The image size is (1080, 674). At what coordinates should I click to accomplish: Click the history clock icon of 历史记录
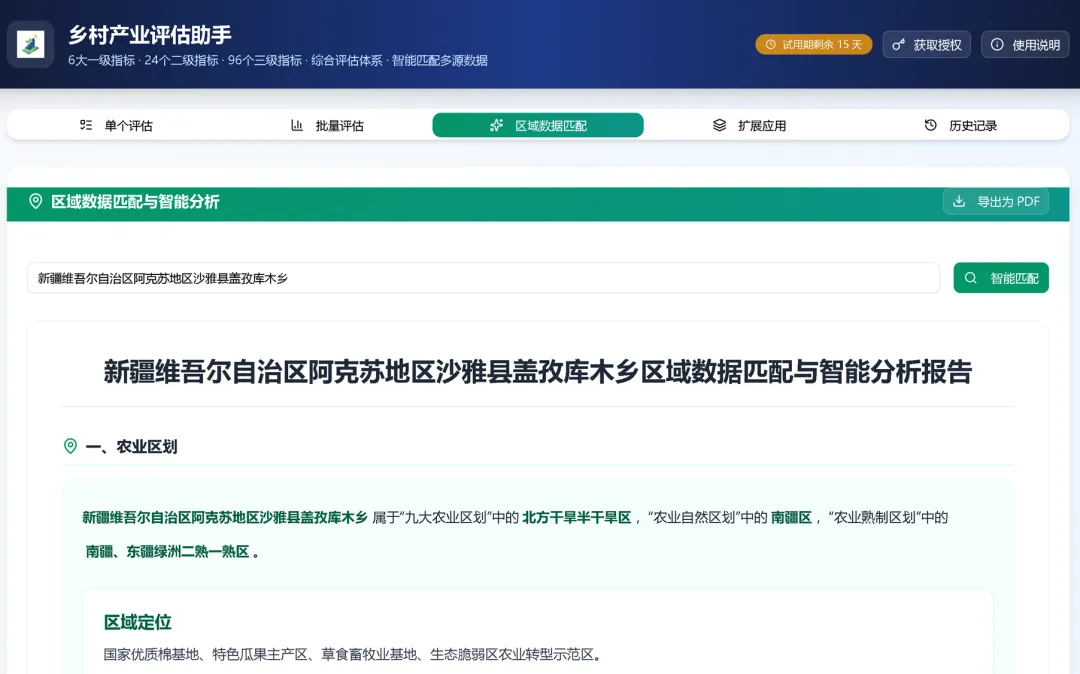coord(931,125)
